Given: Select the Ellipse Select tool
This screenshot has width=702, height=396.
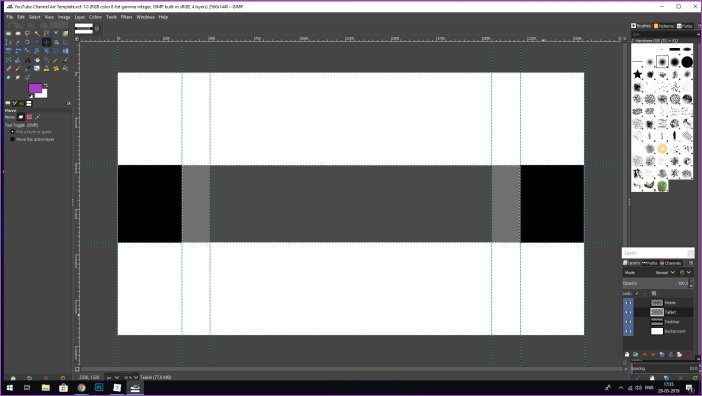Looking at the screenshot, I should click(x=18, y=34).
